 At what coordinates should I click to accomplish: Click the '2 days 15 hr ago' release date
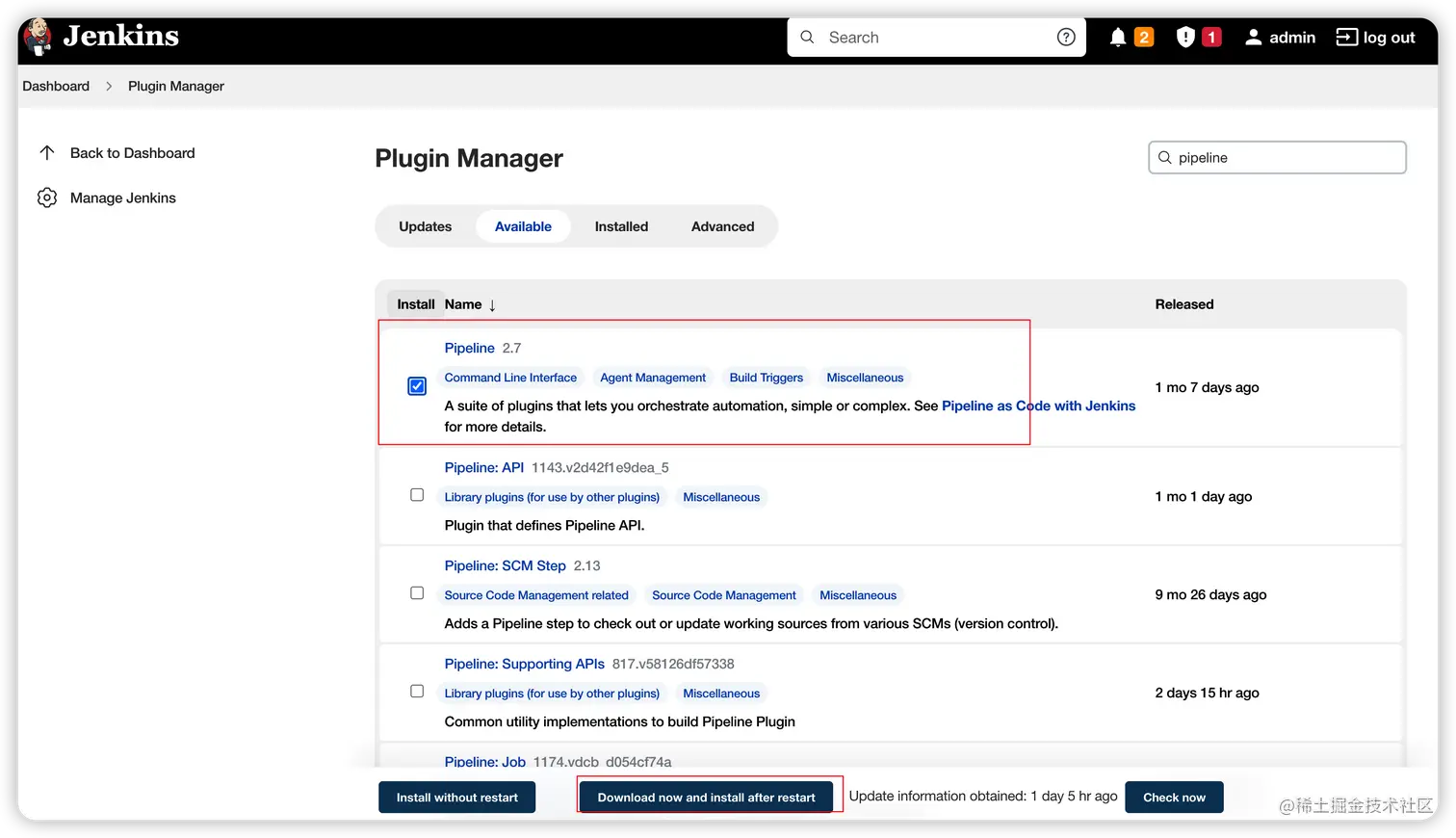1207,693
